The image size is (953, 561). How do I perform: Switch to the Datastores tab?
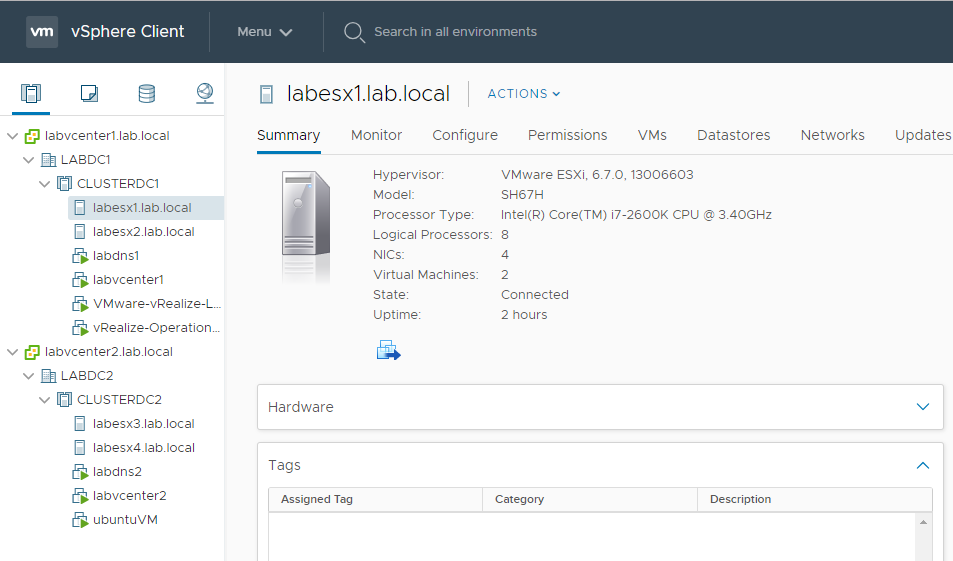(x=734, y=135)
